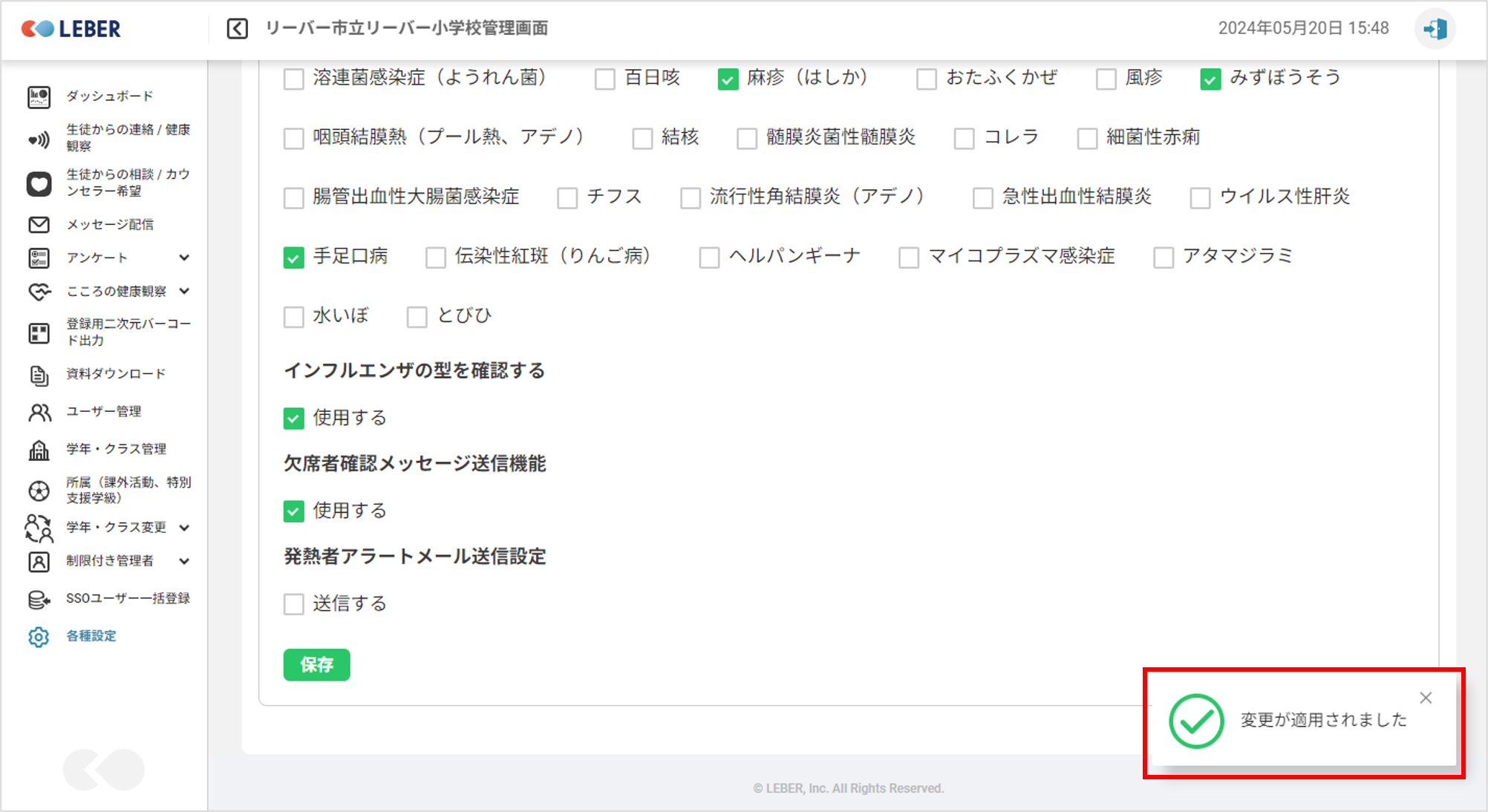The height and width of the screenshot is (812, 1488).
Task: Click the user management people icon
Action: coord(39,413)
